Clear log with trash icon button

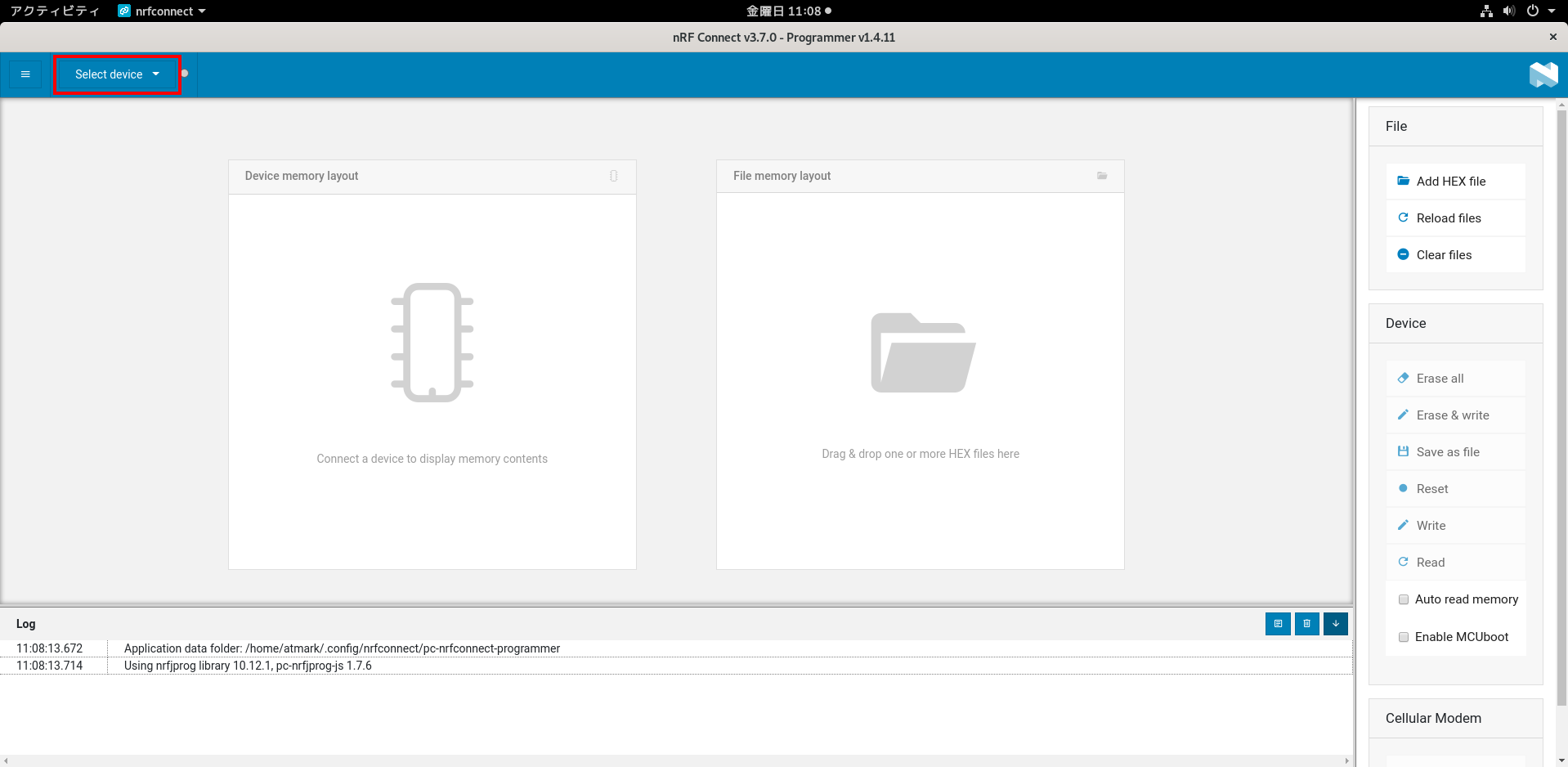(1306, 624)
